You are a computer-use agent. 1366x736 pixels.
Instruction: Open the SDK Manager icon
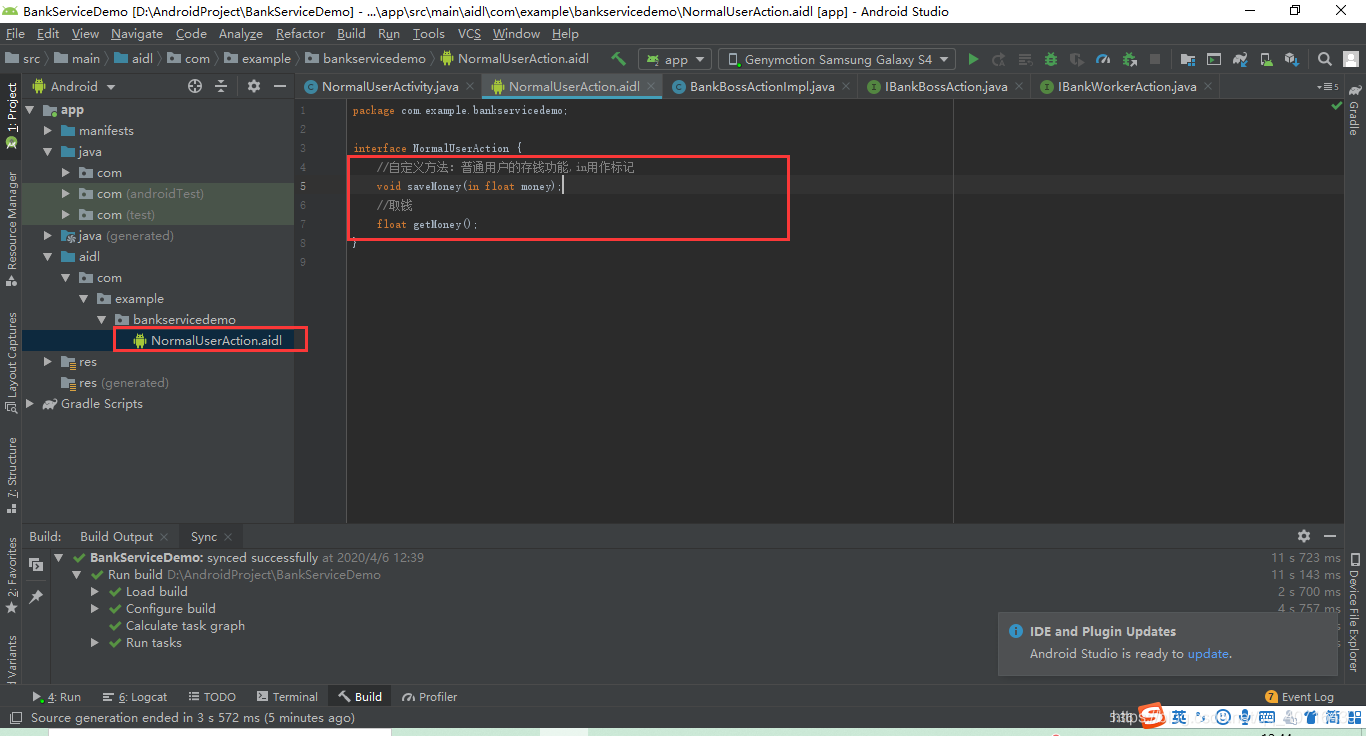coord(1292,59)
